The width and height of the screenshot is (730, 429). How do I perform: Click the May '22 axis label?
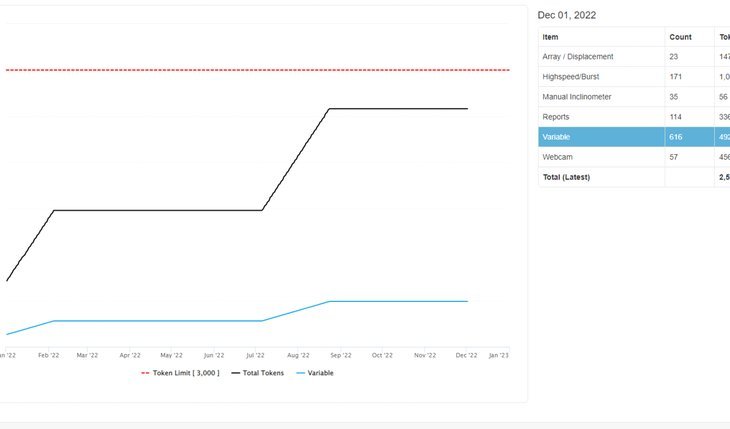click(x=171, y=355)
